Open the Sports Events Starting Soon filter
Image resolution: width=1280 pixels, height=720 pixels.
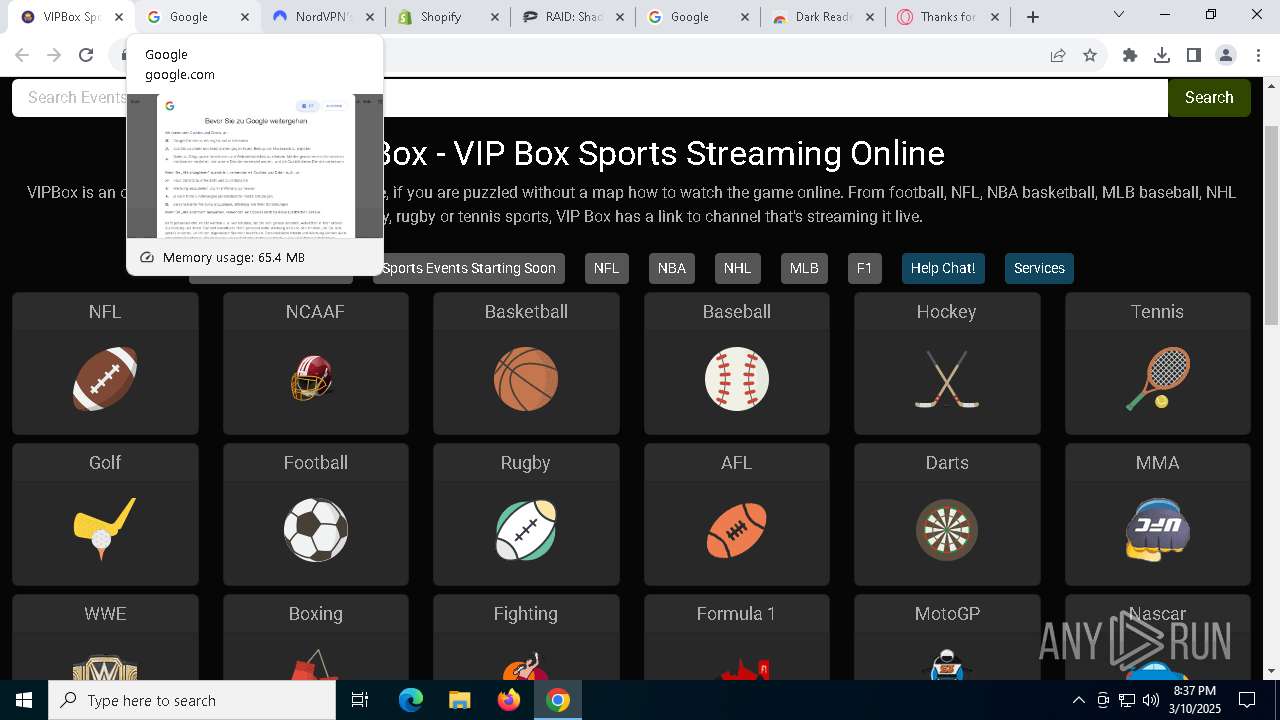(x=468, y=268)
